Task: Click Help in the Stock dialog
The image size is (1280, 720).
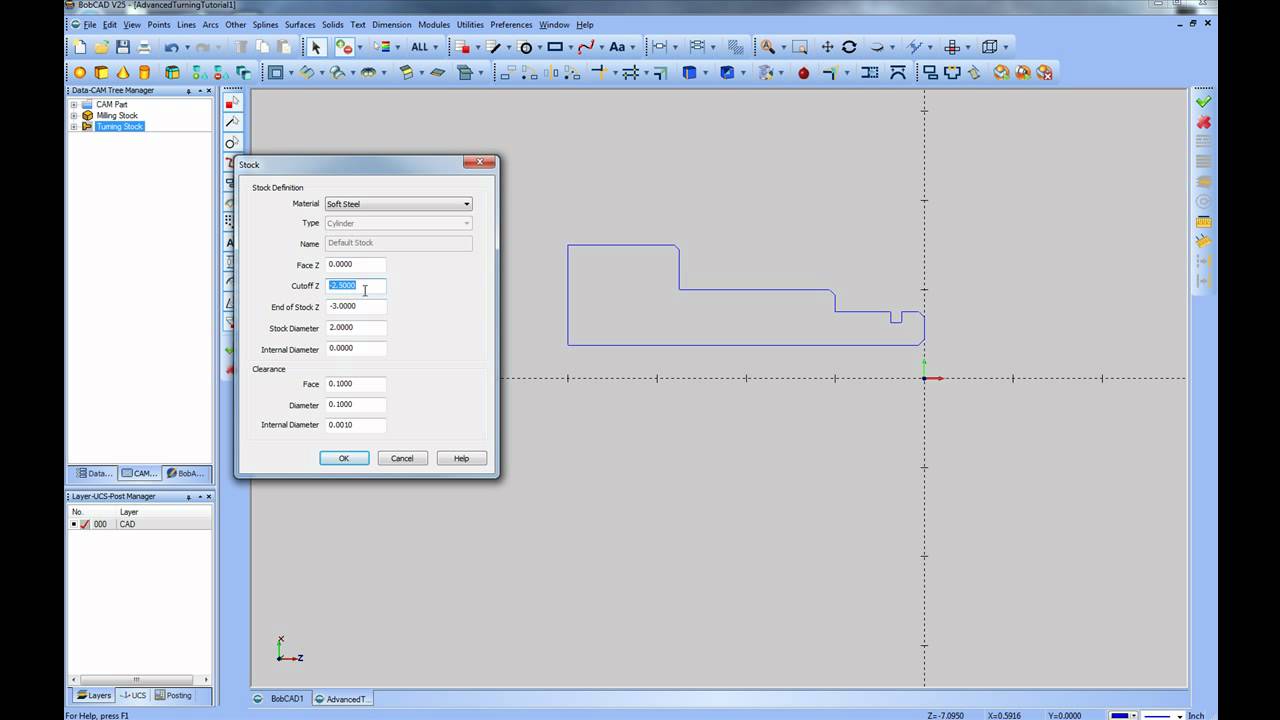Action: pos(461,458)
